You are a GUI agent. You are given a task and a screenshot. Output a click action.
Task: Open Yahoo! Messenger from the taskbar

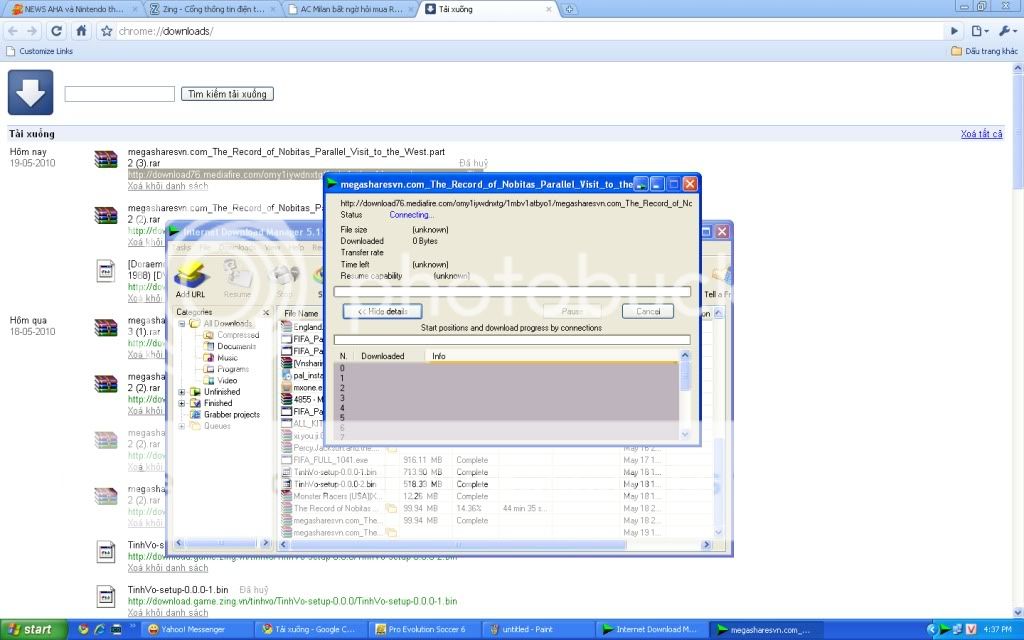[195, 630]
